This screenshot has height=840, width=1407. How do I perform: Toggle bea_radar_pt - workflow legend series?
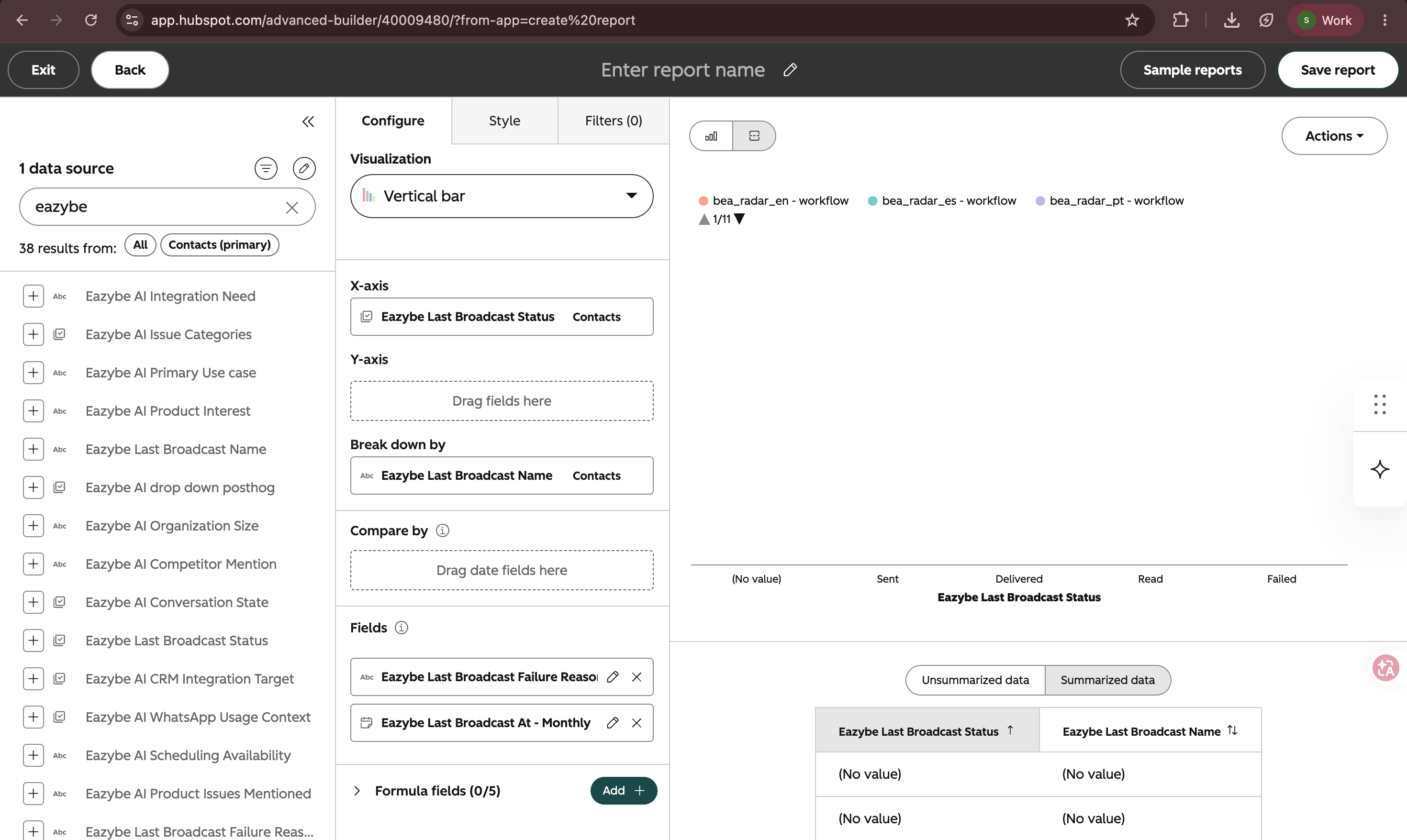[1110, 201]
